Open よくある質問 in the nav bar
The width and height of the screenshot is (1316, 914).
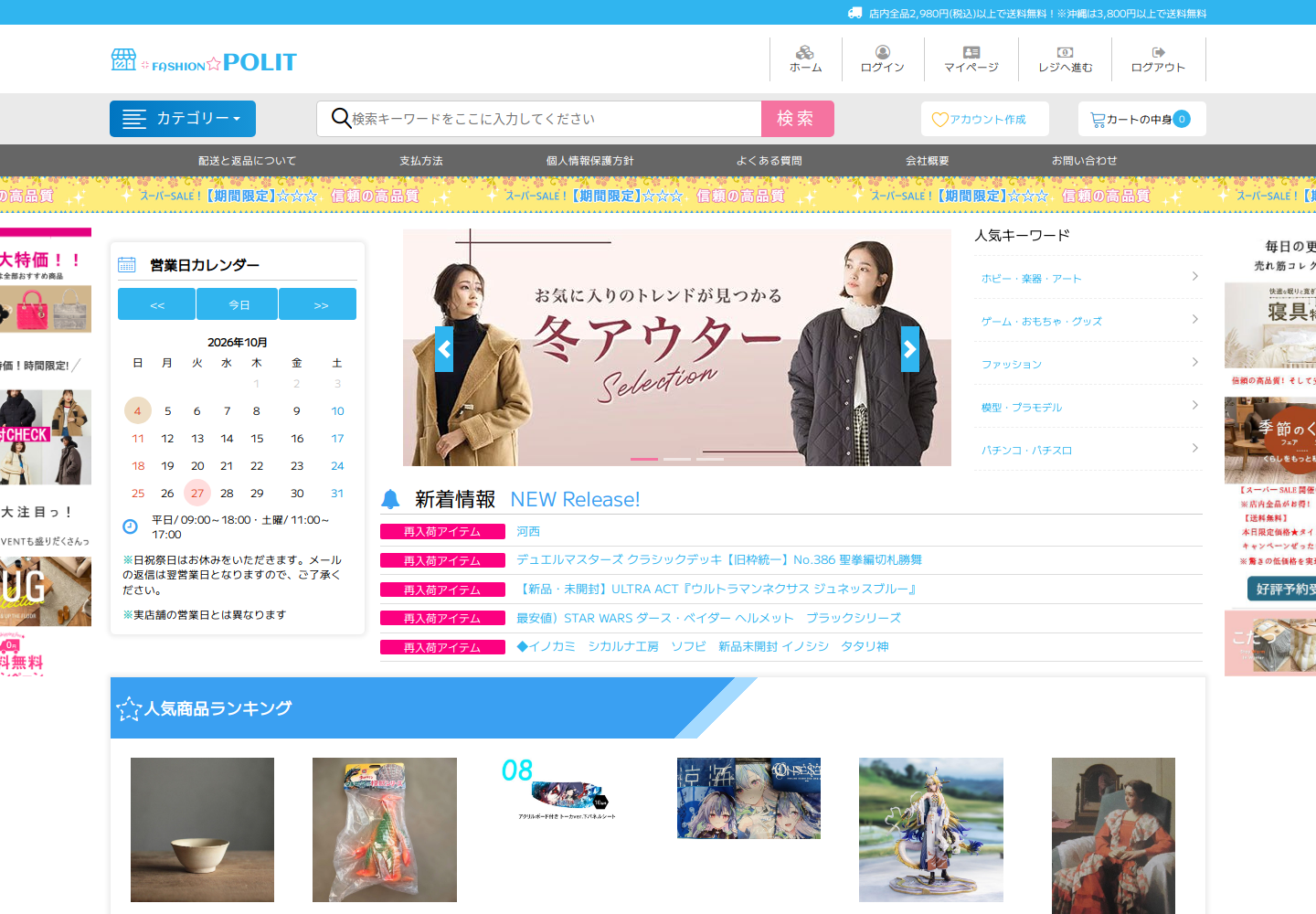pos(769,161)
